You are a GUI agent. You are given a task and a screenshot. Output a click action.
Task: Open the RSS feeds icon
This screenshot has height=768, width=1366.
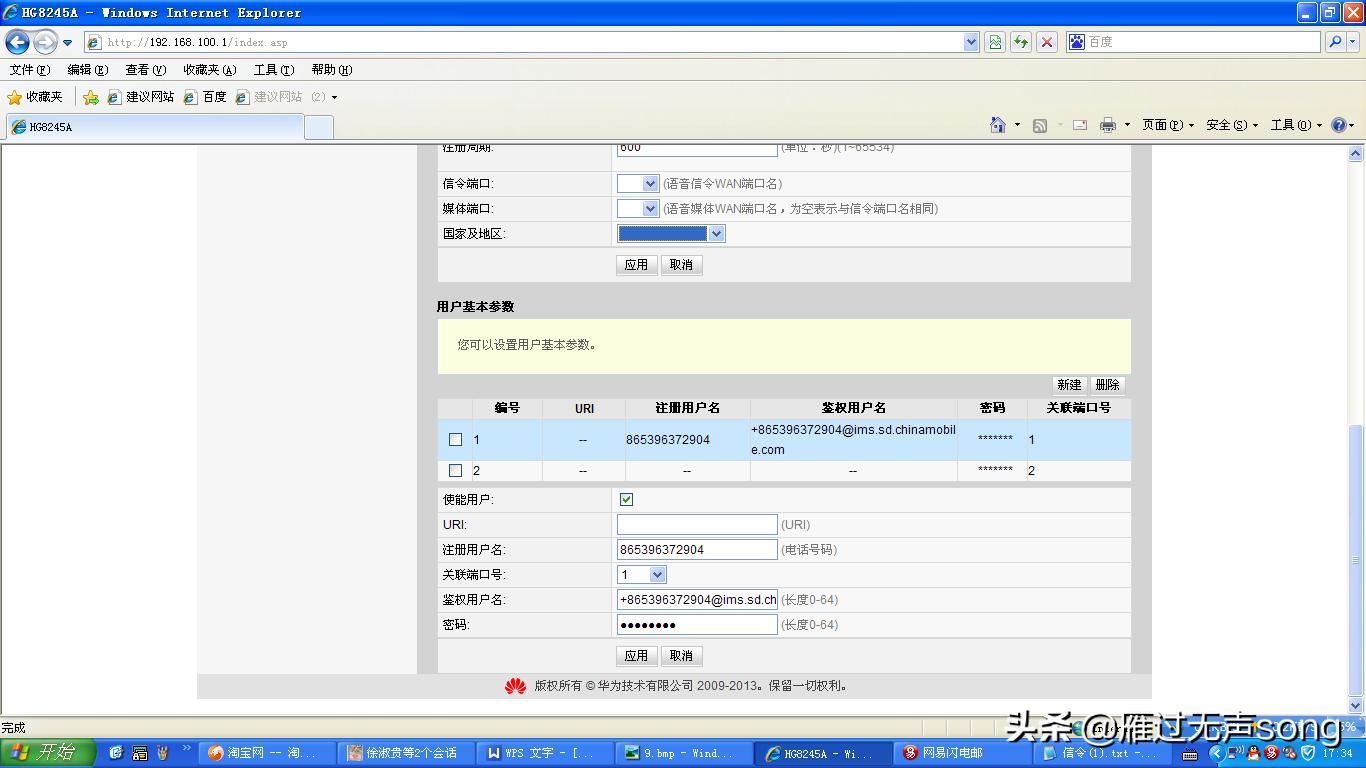tap(1039, 124)
